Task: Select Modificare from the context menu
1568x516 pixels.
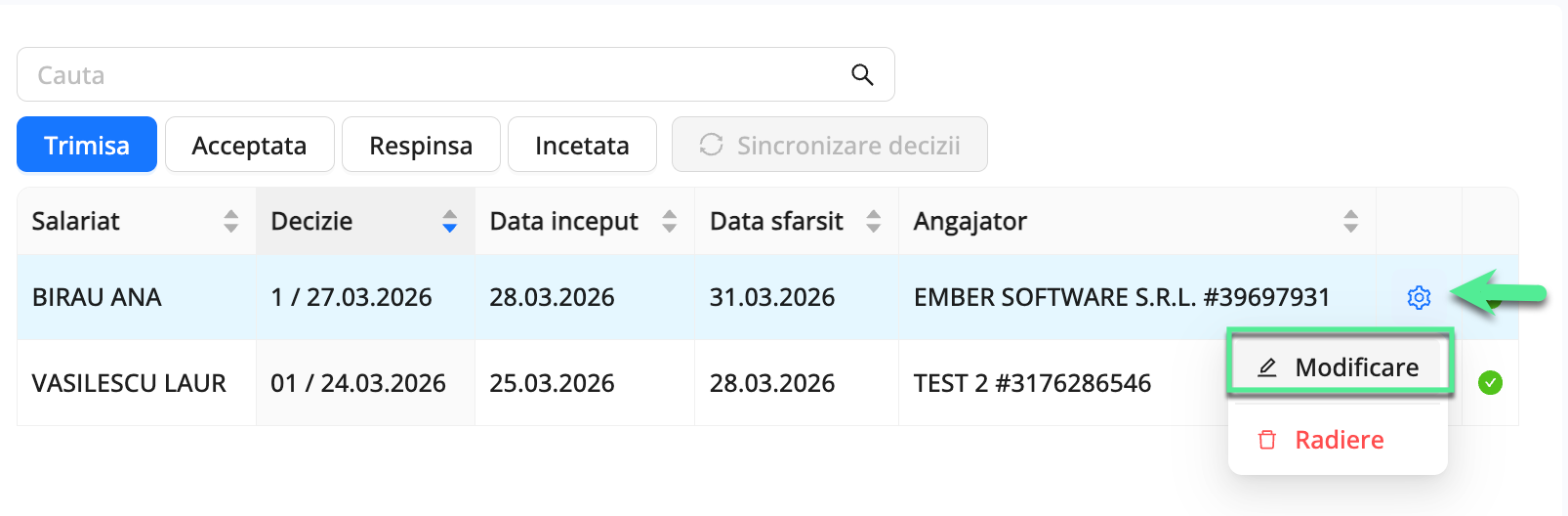Action: tap(1355, 367)
